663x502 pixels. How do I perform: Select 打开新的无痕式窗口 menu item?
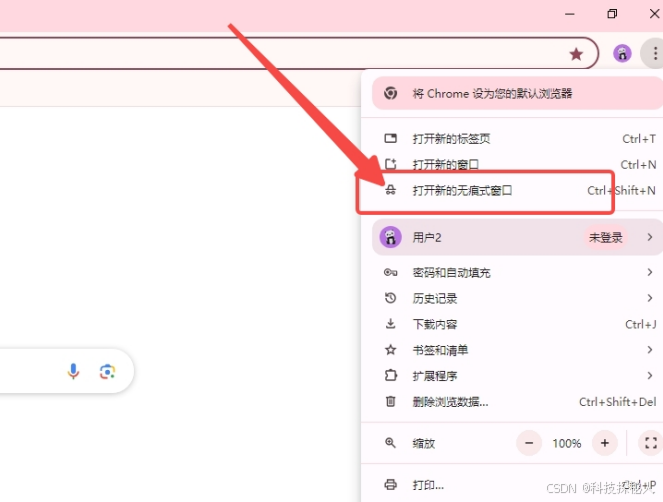coord(512,190)
